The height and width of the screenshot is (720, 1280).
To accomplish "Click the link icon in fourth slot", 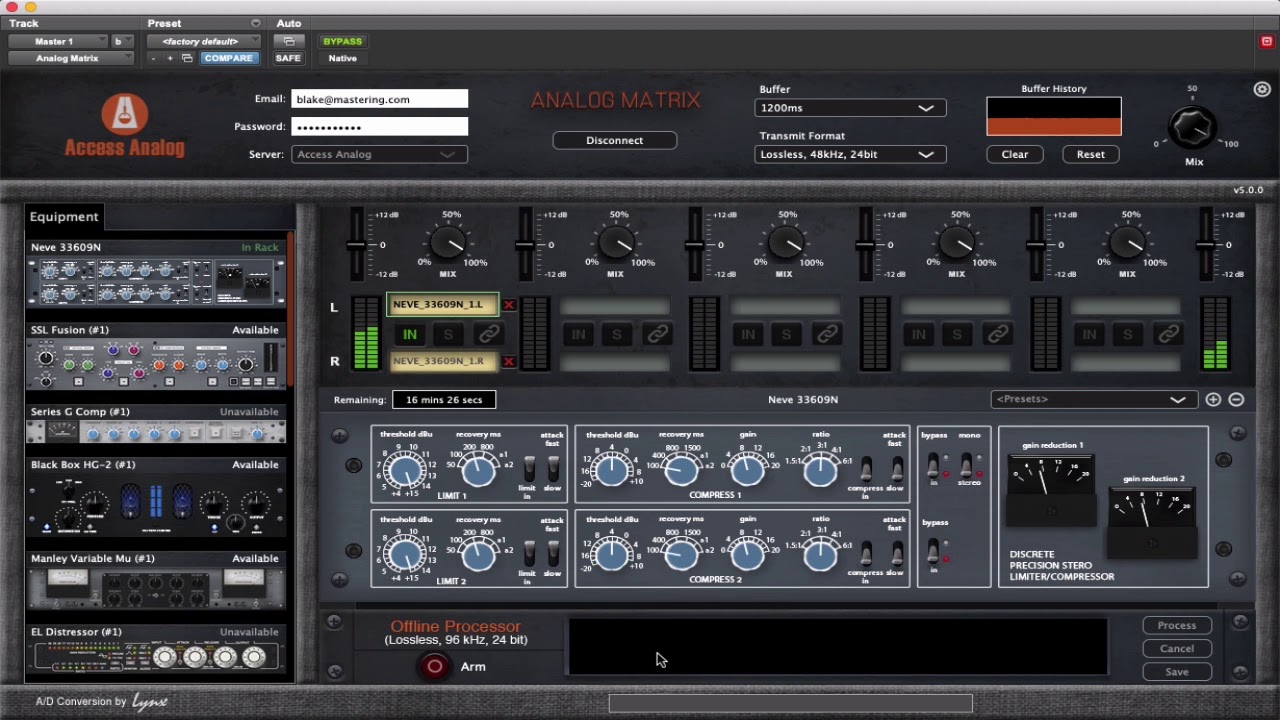I will coord(997,334).
